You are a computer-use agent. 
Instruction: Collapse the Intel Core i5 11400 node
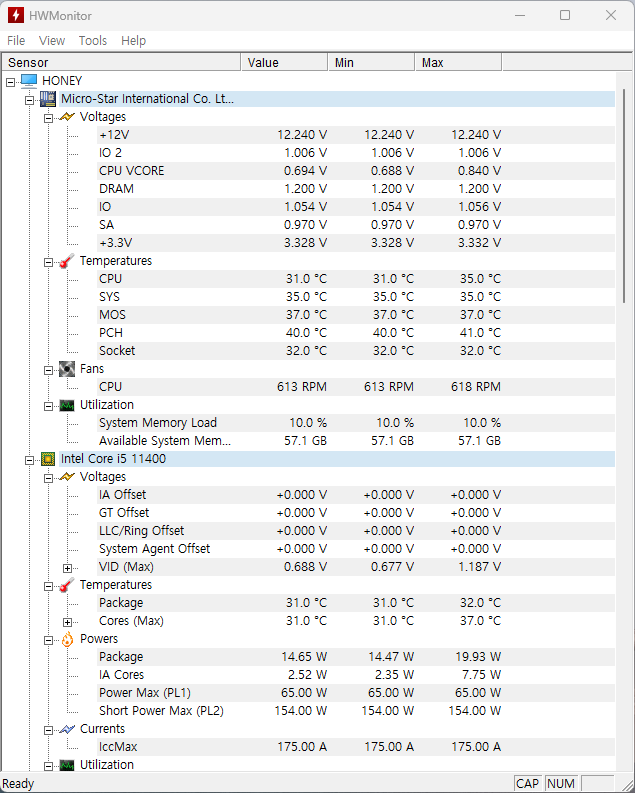pos(29,459)
